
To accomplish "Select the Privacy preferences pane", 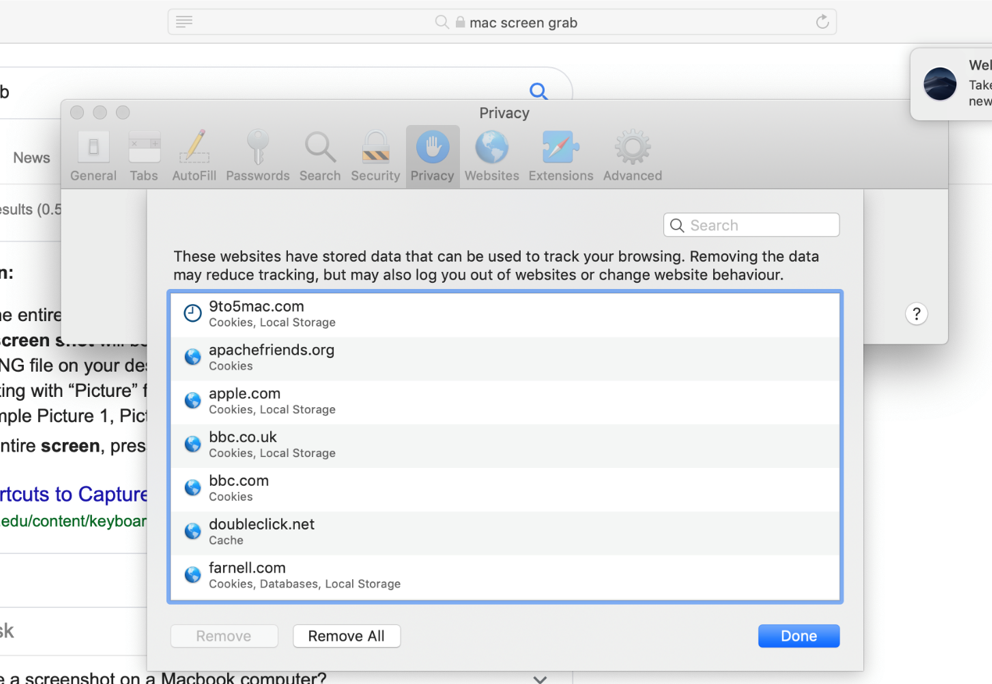I will (433, 156).
